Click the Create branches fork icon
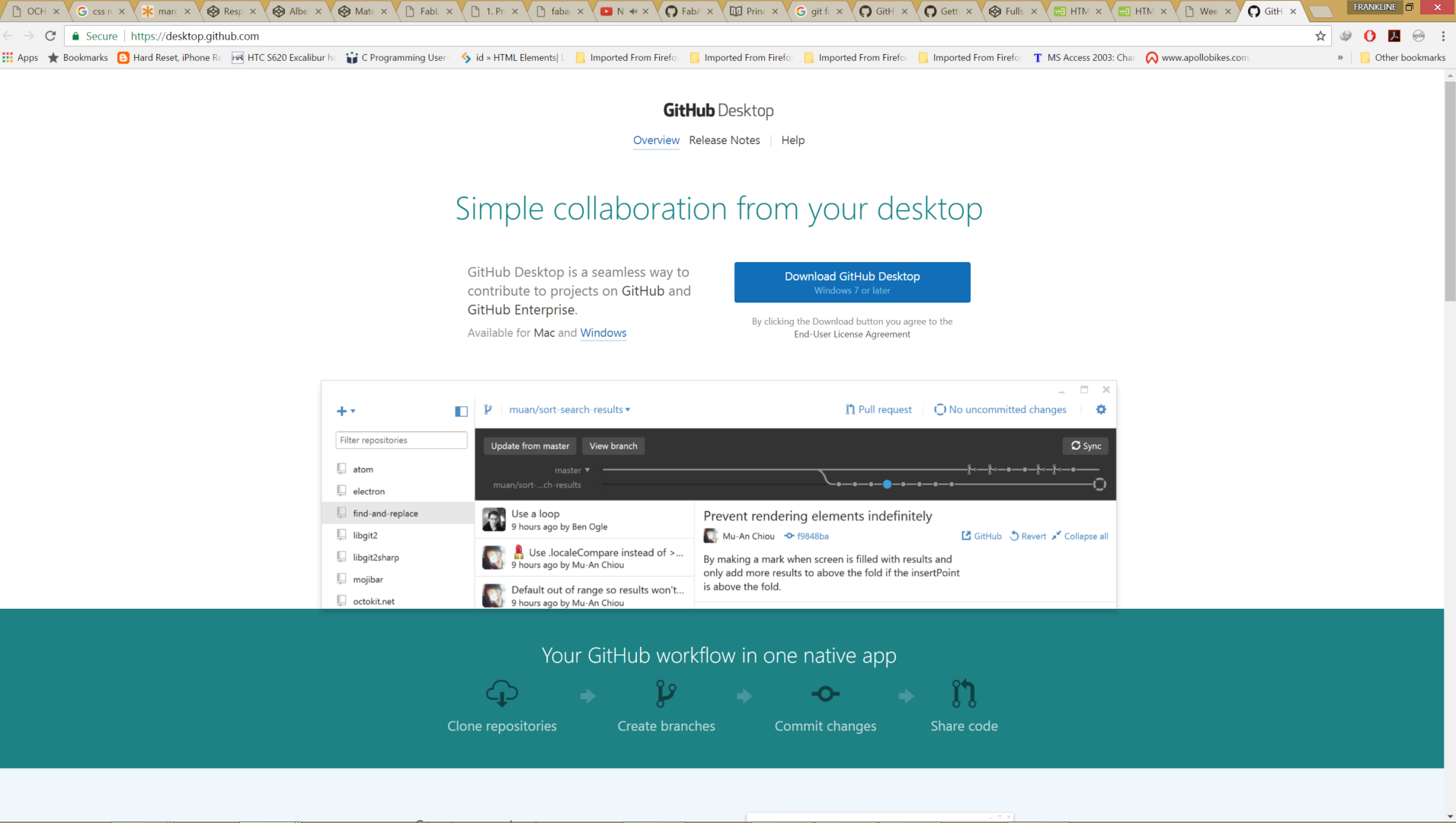The width and height of the screenshot is (1456, 823). click(666, 693)
